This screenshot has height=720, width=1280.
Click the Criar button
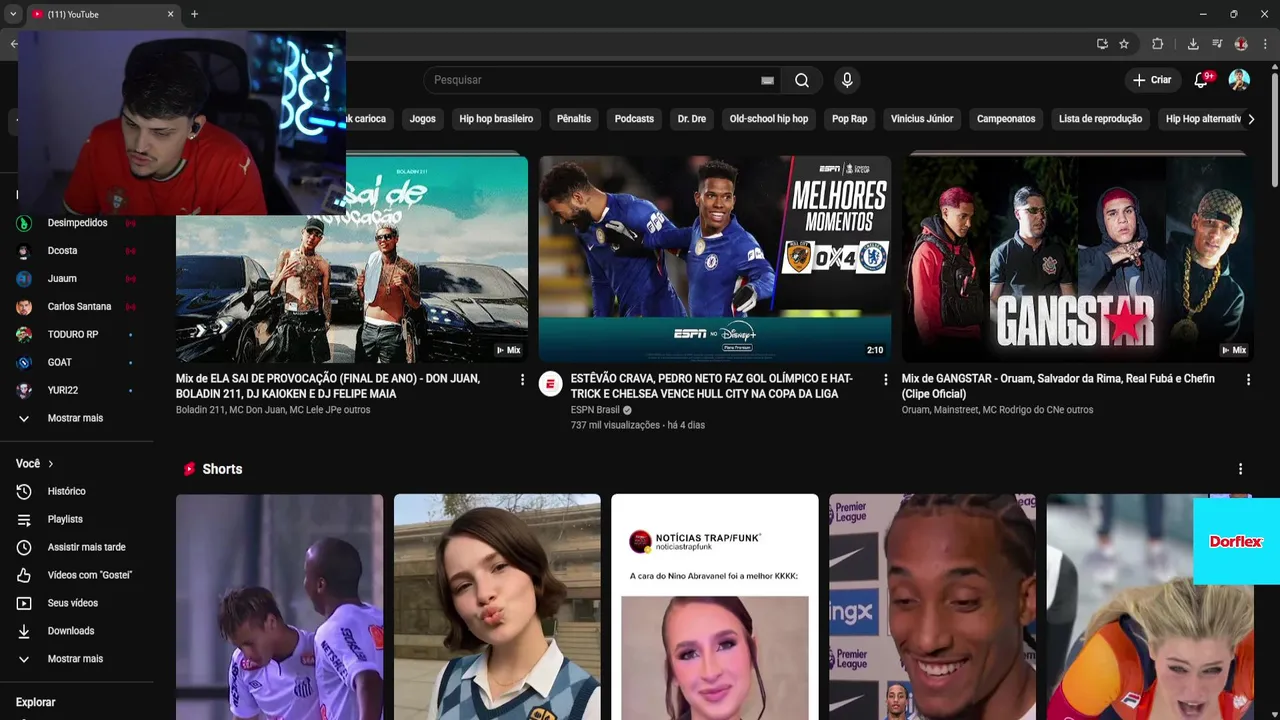coord(1152,80)
